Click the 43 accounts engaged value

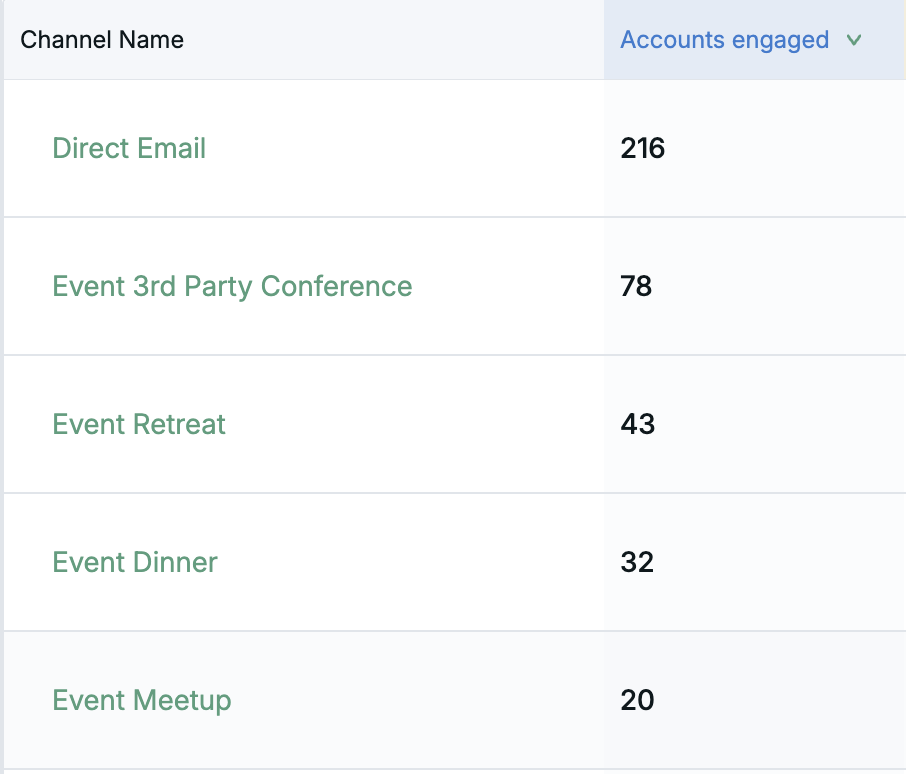click(637, 424)
